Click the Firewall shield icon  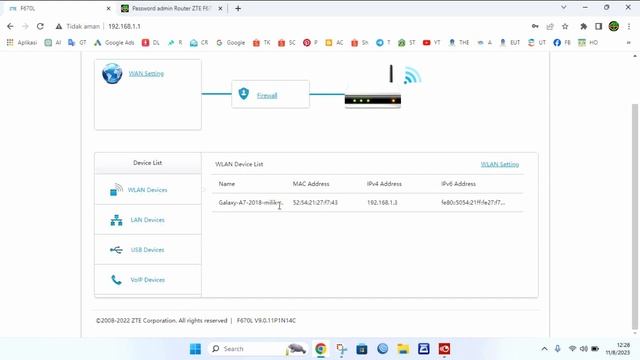pos(244,94)
